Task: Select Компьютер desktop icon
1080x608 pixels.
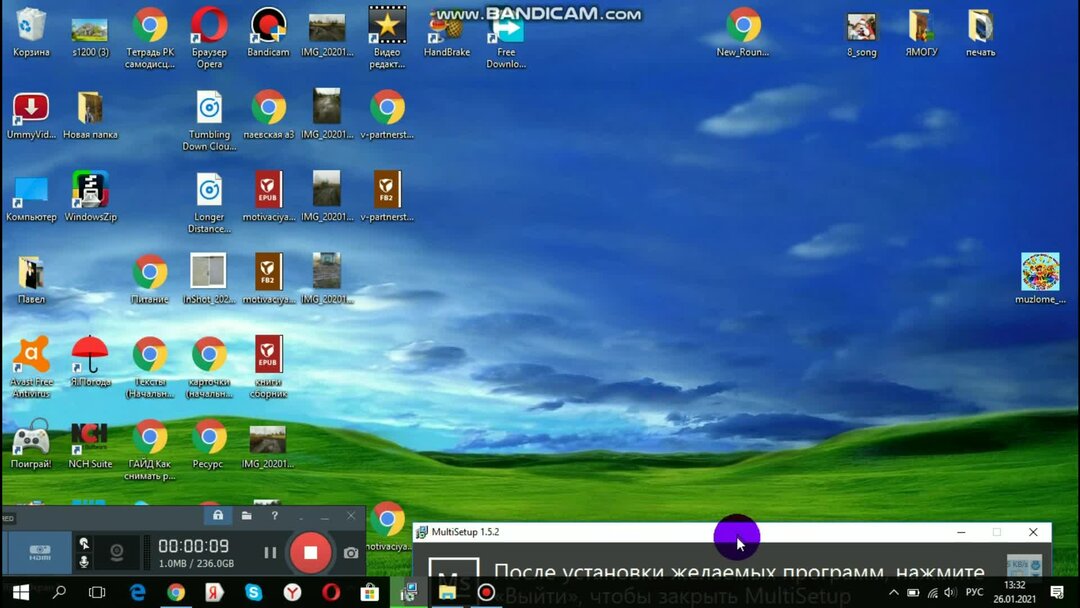Action: 31,198
